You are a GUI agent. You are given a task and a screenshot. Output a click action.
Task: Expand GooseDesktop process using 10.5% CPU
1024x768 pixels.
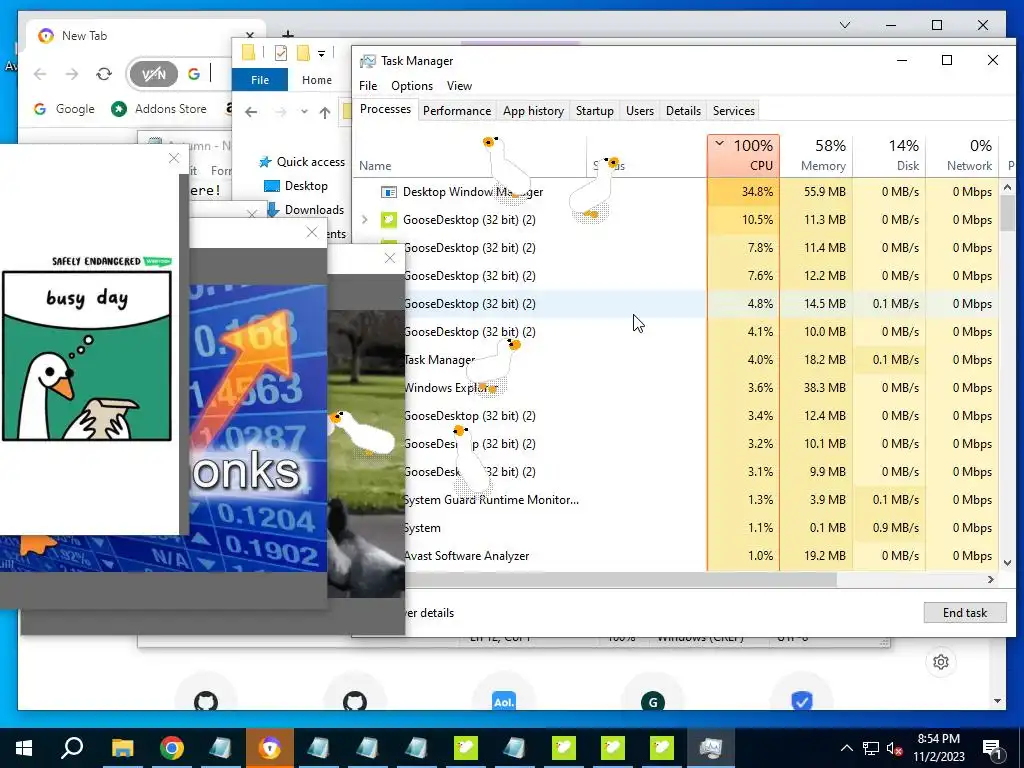(x=364, y=220)
